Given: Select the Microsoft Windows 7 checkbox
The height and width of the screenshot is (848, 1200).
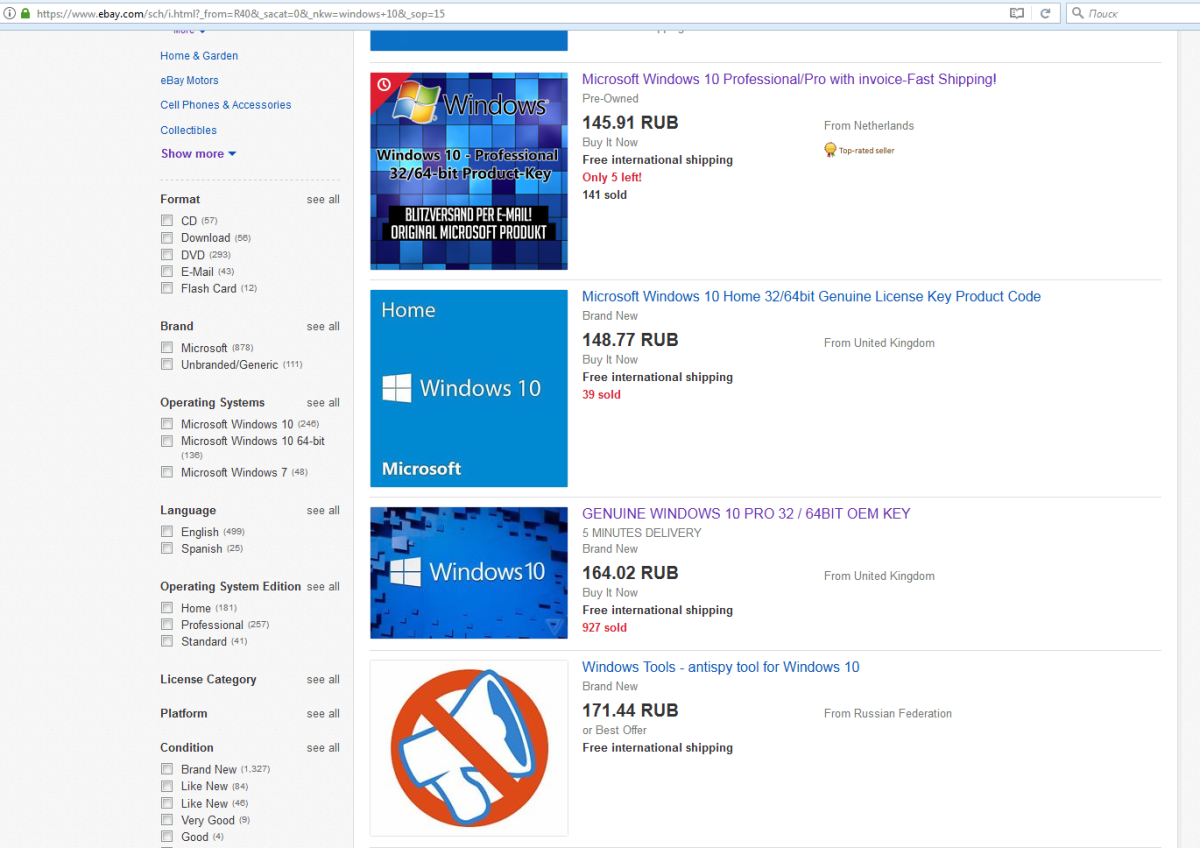Looking at the screenshot, I should point(167,471).
